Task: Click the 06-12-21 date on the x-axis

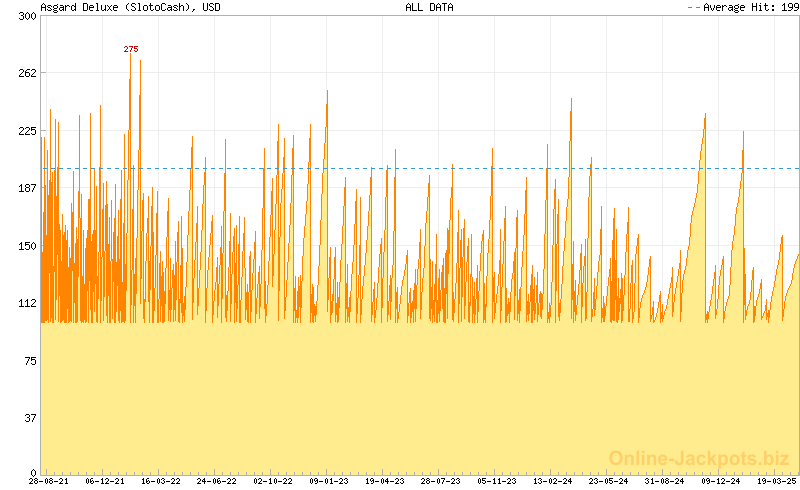Action: pos(105,481)
